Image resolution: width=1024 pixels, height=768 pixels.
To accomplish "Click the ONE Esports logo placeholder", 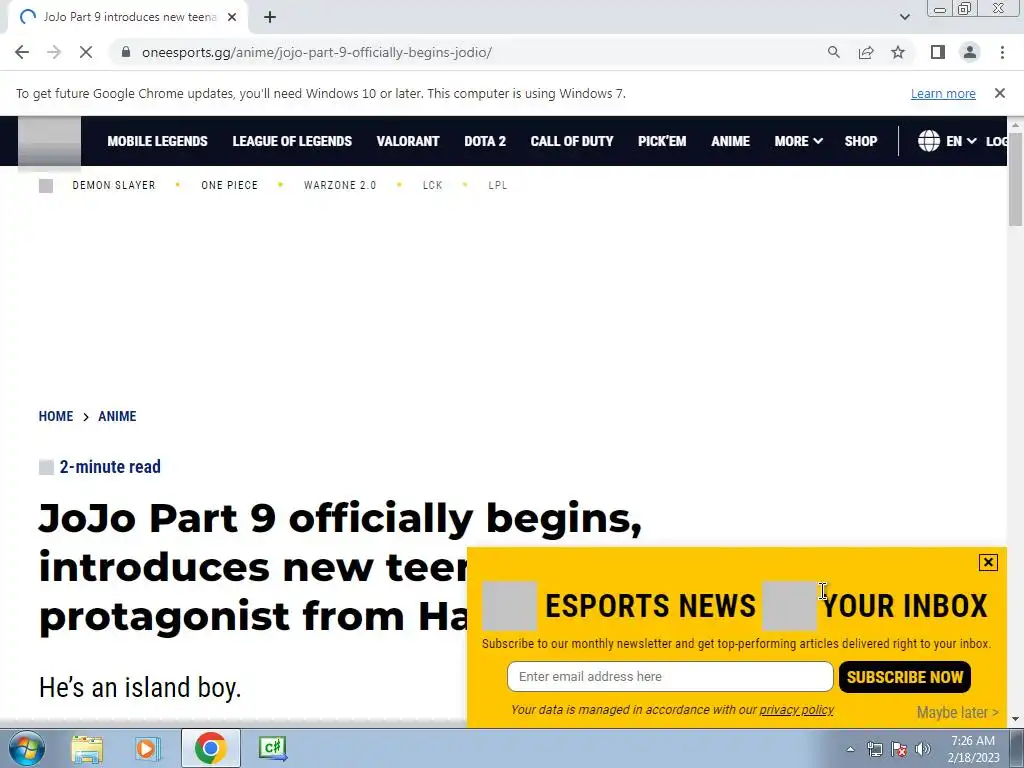I will click(x=49, y=141).
